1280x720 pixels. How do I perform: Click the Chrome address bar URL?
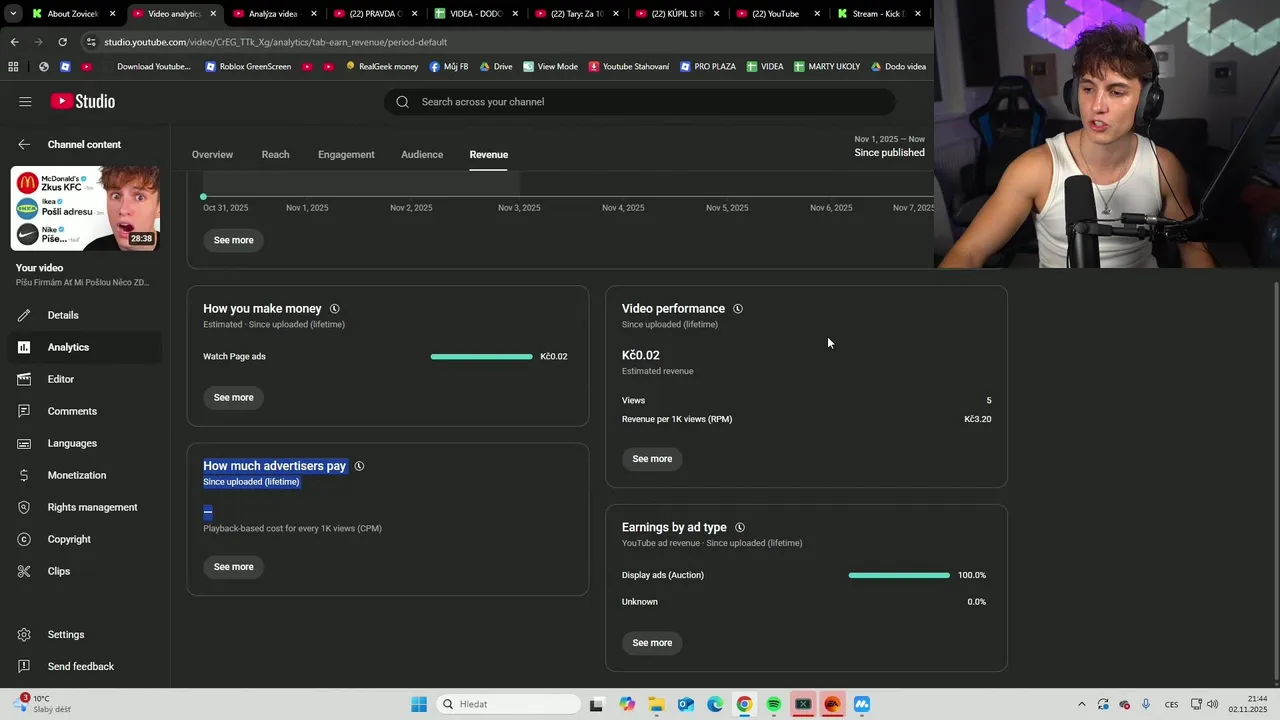pyautogui.click(x=275, y=42)
